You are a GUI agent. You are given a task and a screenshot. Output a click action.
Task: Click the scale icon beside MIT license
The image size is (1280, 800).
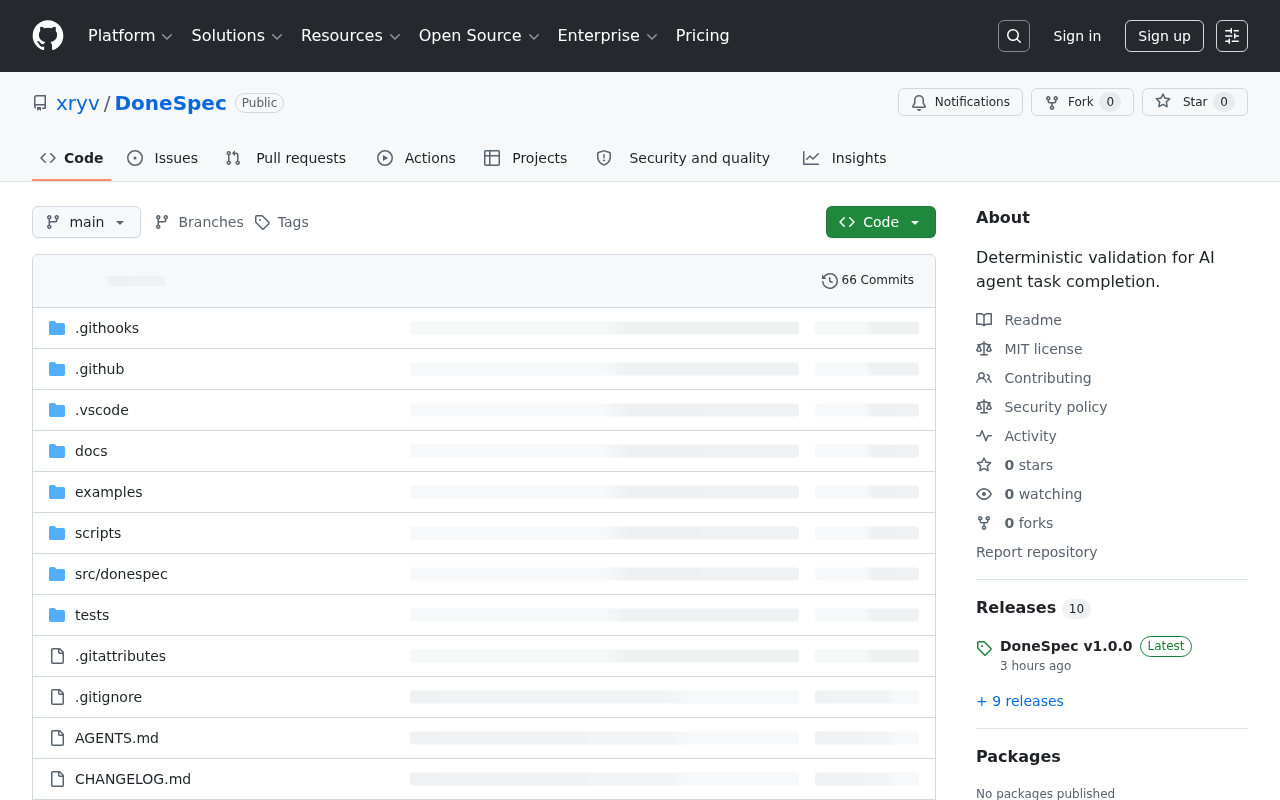coord(984,349)
